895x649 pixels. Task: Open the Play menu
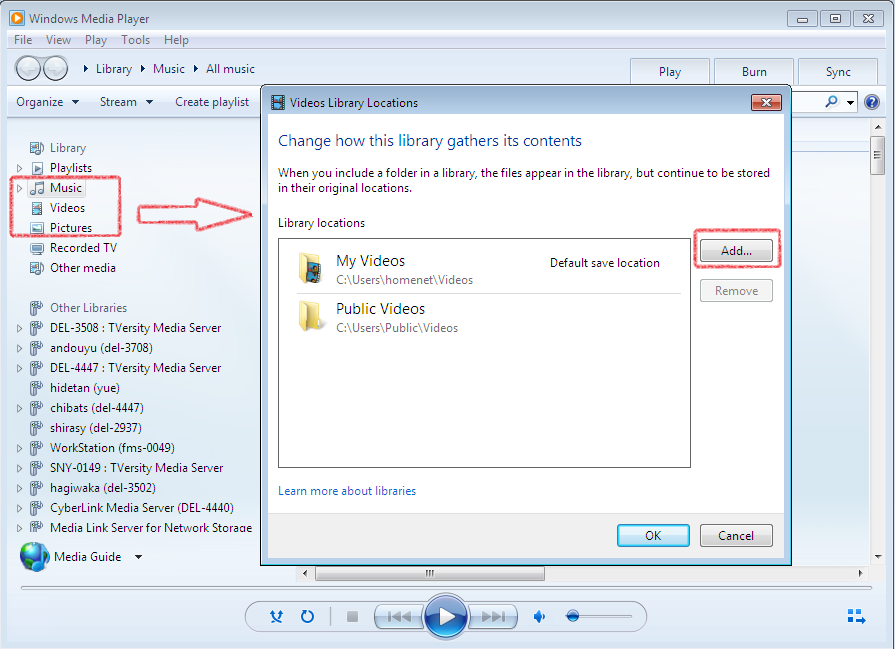point(95,40)
